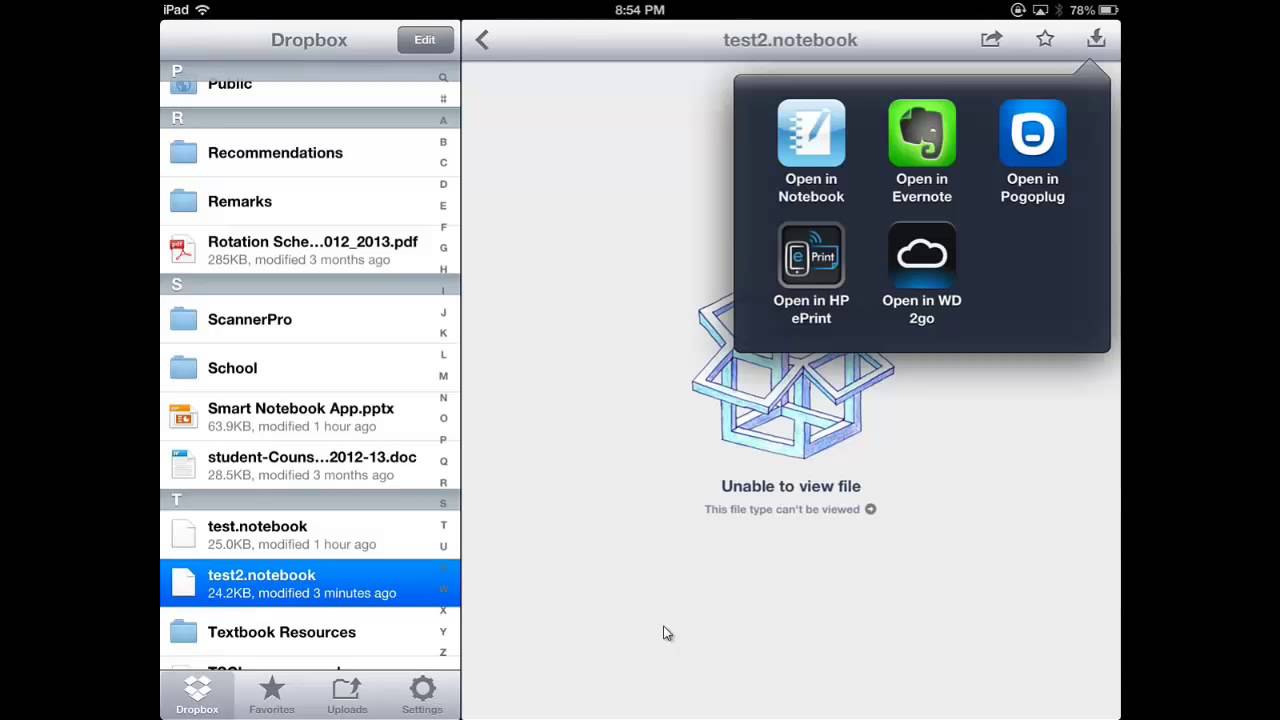The width and height of the screenshot is (1280, 720).
Task: Switch to the Dropbox tab
Action: (197, 695)
